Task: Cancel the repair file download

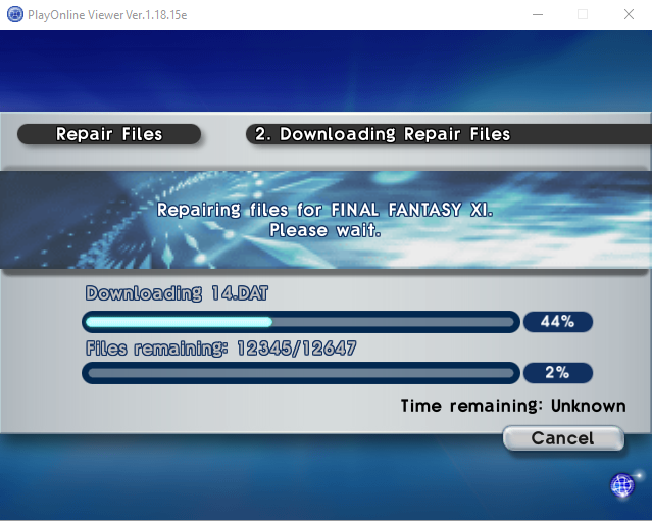Action: tap(563, 438)
